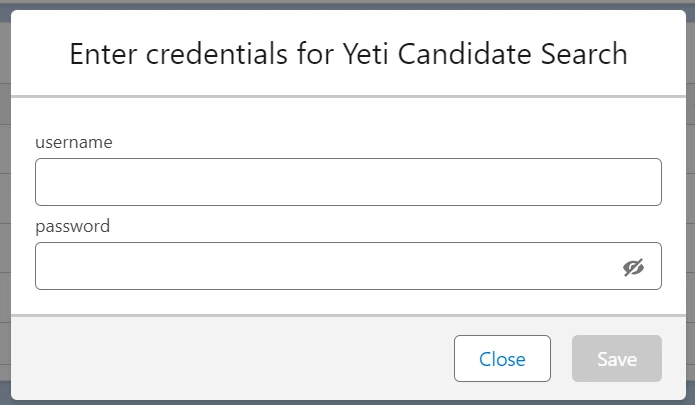Place cursor in the field under "username"
Viewport: 695px width, 405px height.
coord(348,182)
